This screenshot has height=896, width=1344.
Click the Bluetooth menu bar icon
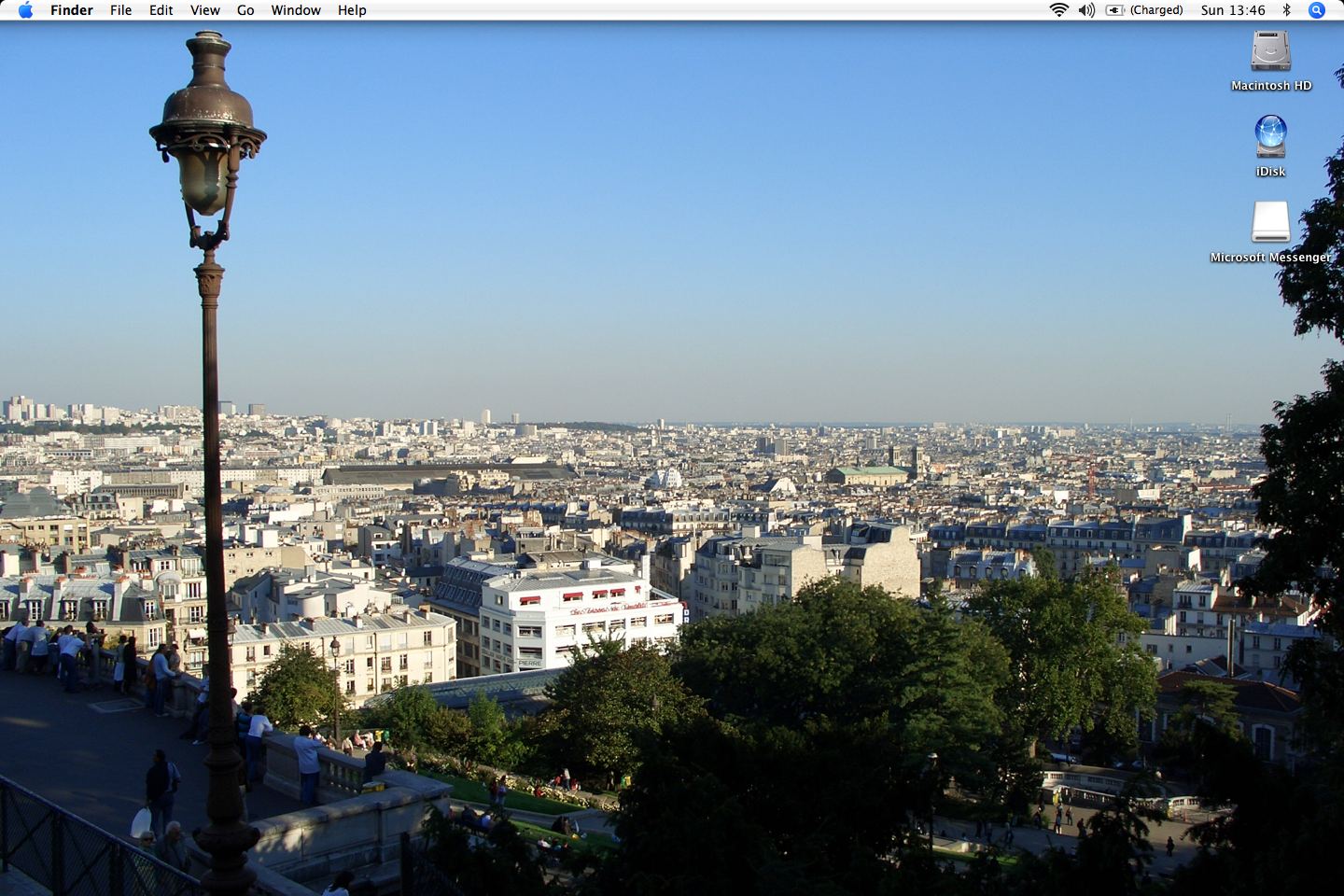pyautogui.click(x=1286, y=10)
